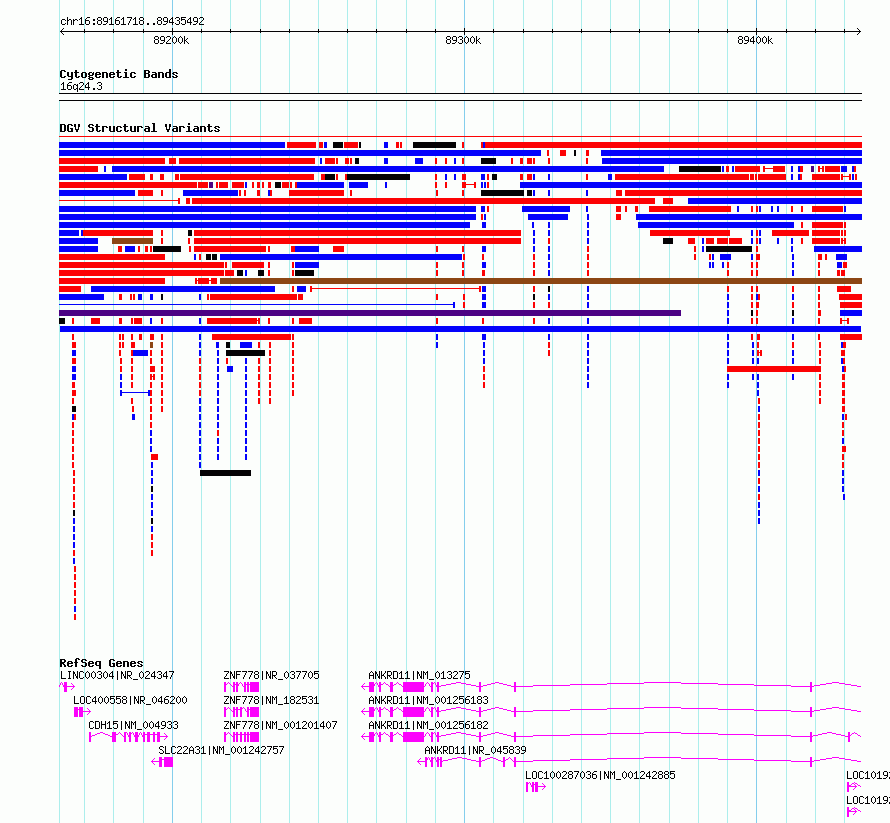Click the 89400k ruler tick label
The height and width of the screenshot is (823, 890).
click(x=755, y=40)
